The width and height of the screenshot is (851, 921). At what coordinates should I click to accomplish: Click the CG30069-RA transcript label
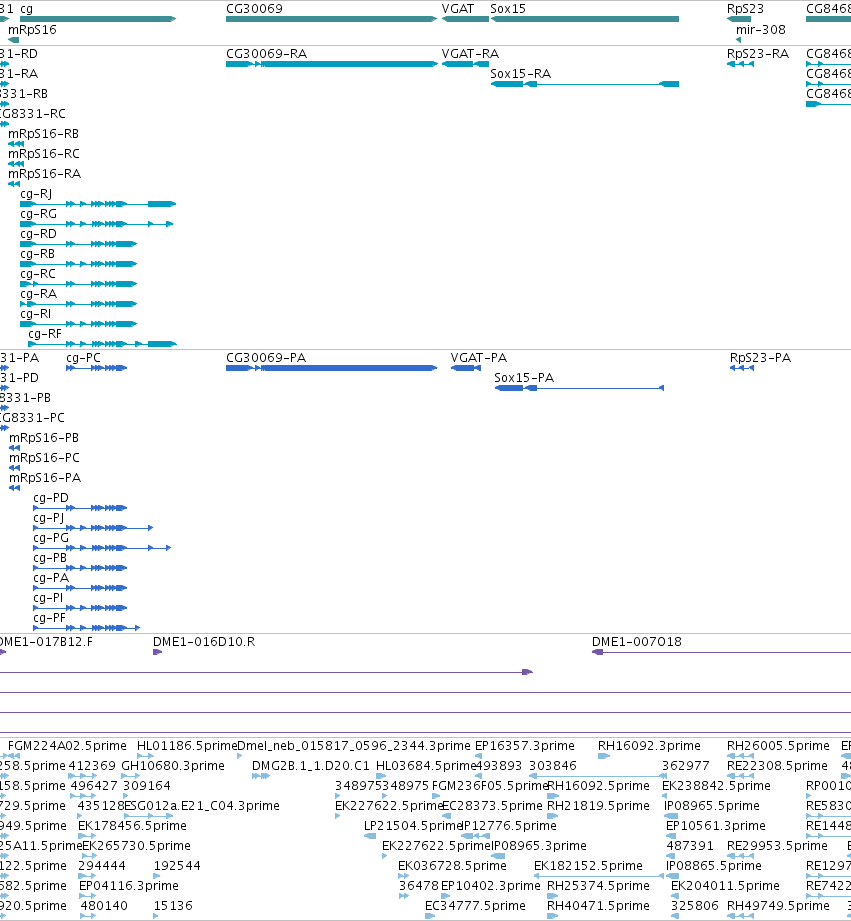(x=267, y=54)
